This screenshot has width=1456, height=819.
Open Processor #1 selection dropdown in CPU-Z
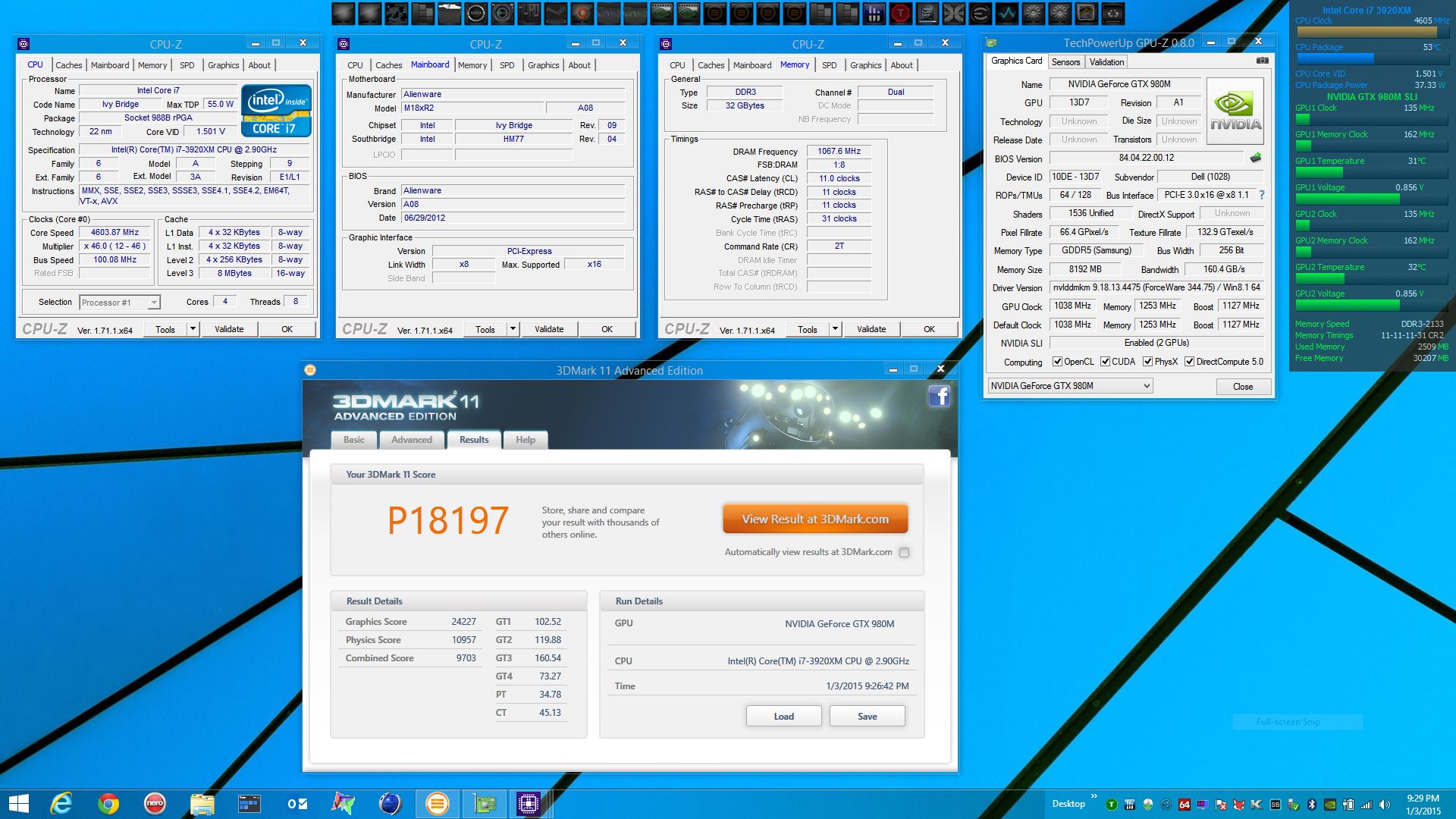(120, 303)
